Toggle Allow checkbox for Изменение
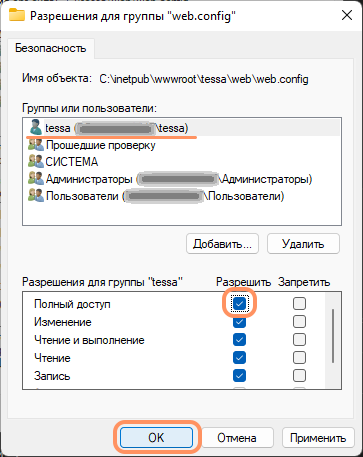Image resolution: width=363 pixels, height=457 pixels. (239, 322)
